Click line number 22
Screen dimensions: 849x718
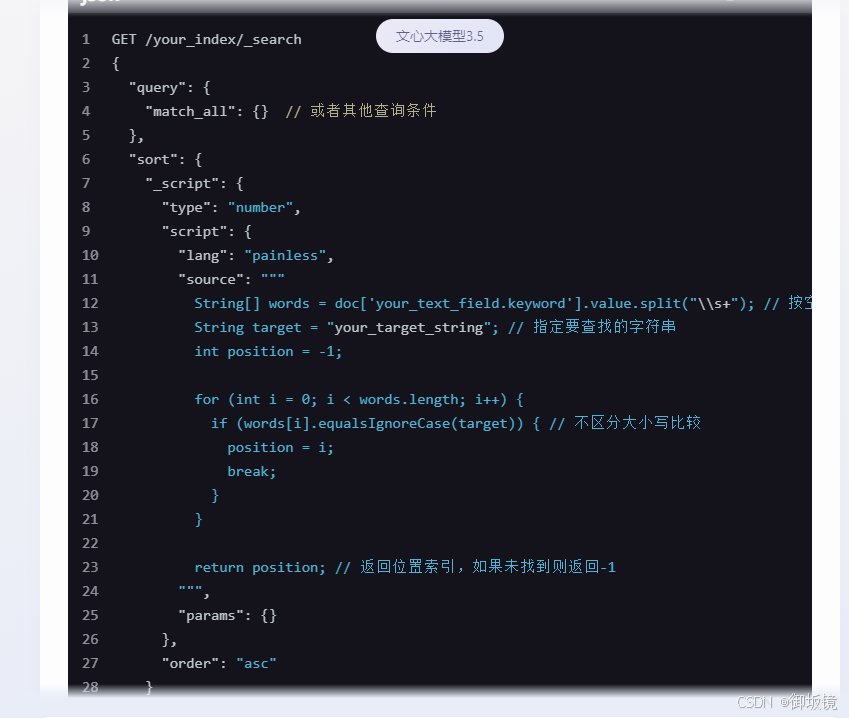(x=90, y=543)
